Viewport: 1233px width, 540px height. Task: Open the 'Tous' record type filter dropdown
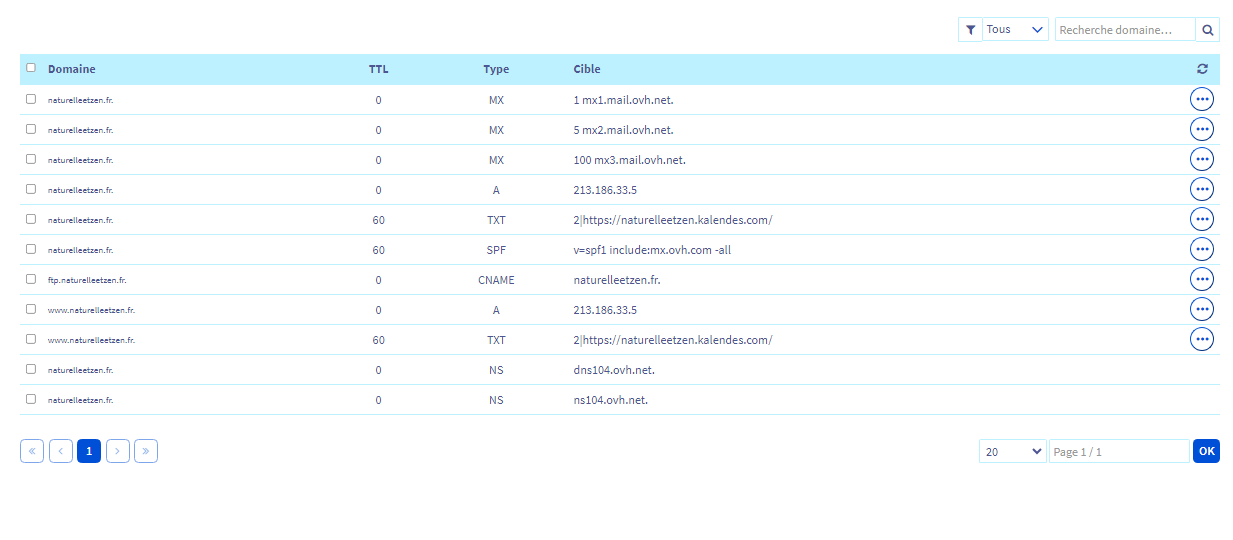pos(1015,30)
